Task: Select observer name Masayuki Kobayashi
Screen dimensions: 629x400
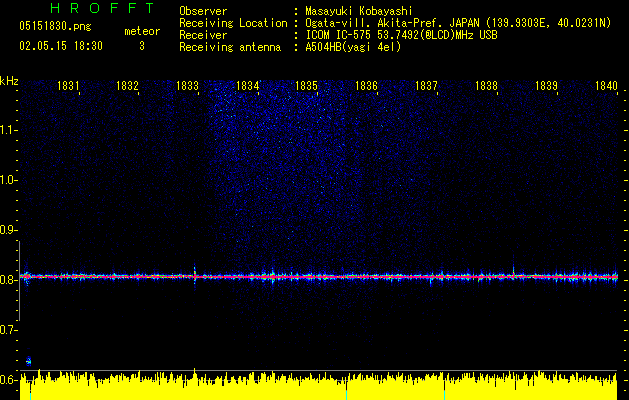Action: coord(359,11)
